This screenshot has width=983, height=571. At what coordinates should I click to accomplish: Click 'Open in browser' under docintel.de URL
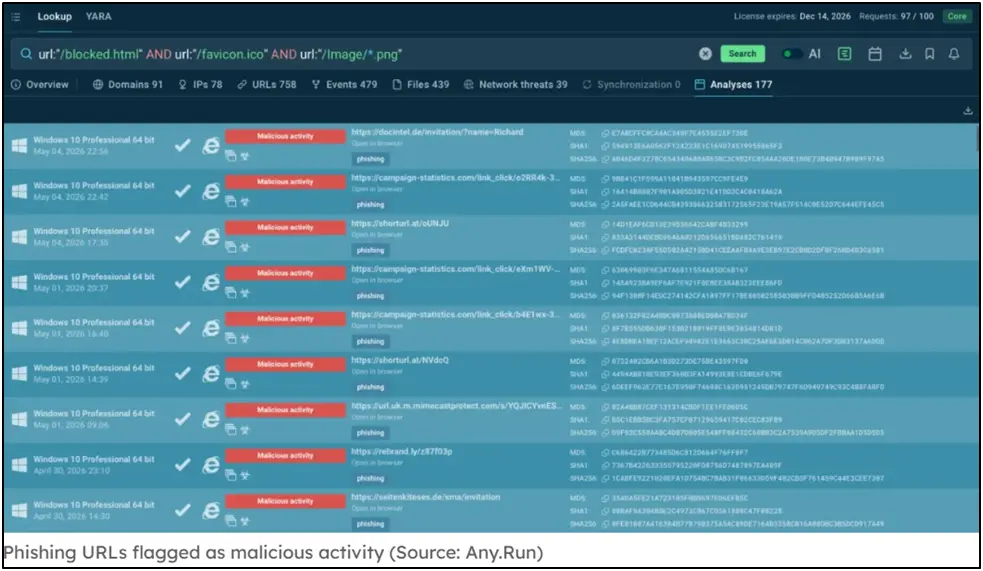tap(377, 144)
